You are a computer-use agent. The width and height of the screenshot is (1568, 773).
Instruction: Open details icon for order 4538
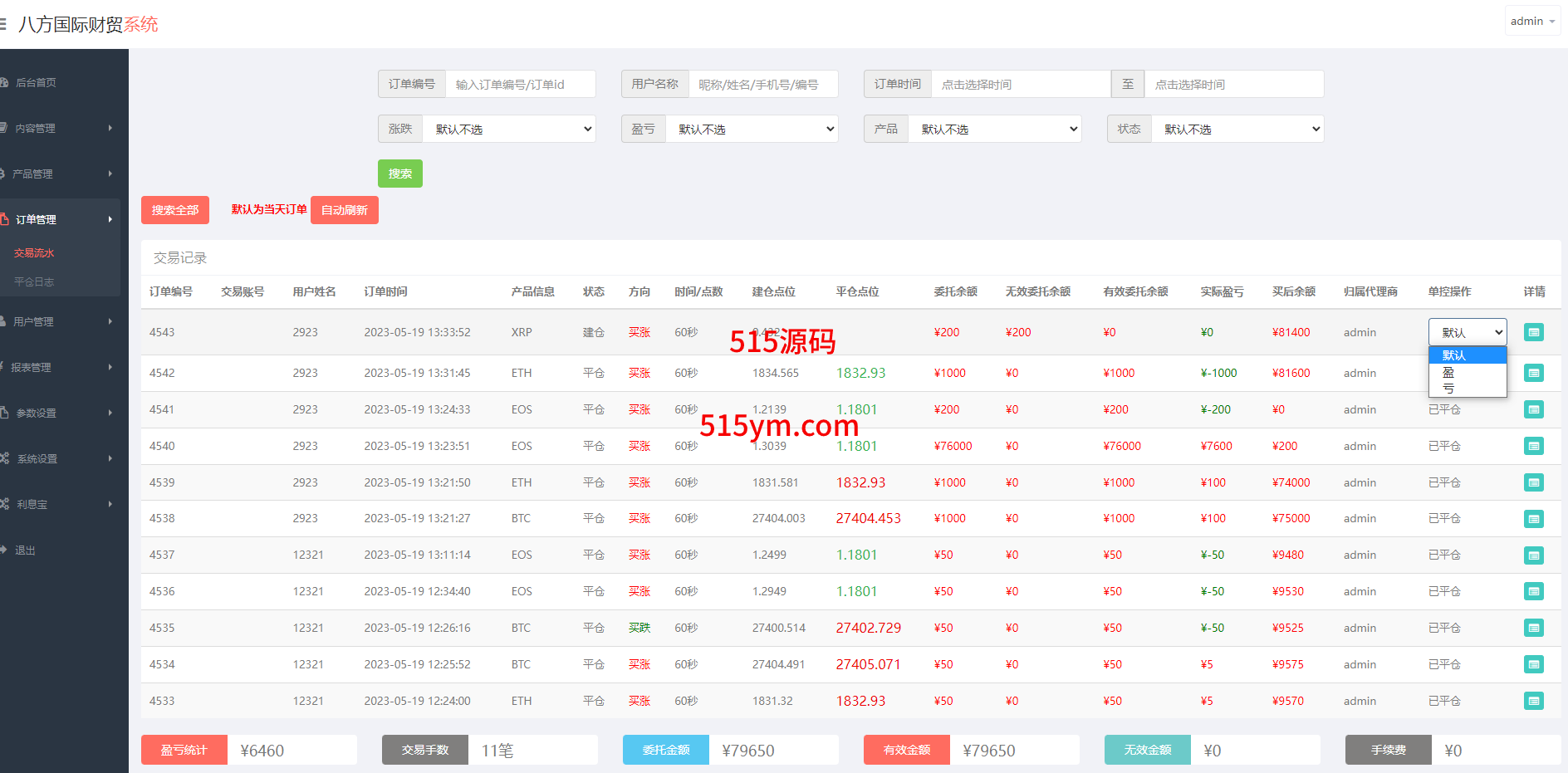tap(1533, 518)
